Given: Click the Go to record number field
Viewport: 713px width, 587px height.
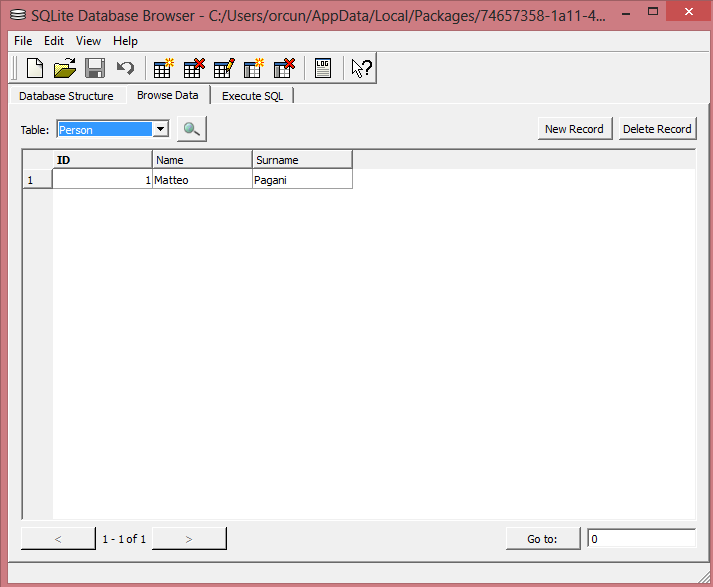Looking at the screenshot, I should click(x=642, y=538).
